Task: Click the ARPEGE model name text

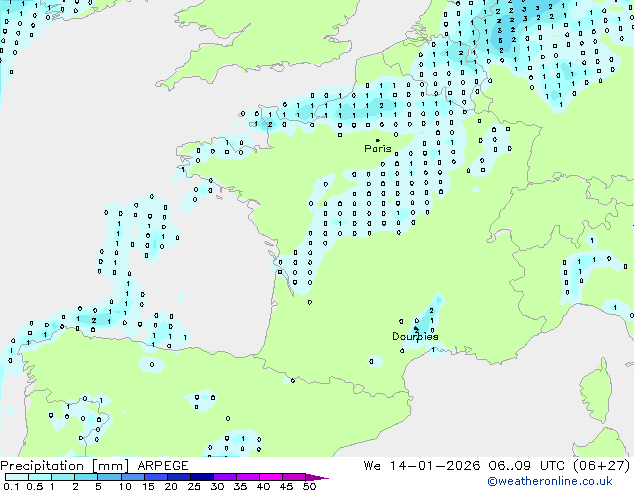Action: pyautogui.click(x=163, y=466)
